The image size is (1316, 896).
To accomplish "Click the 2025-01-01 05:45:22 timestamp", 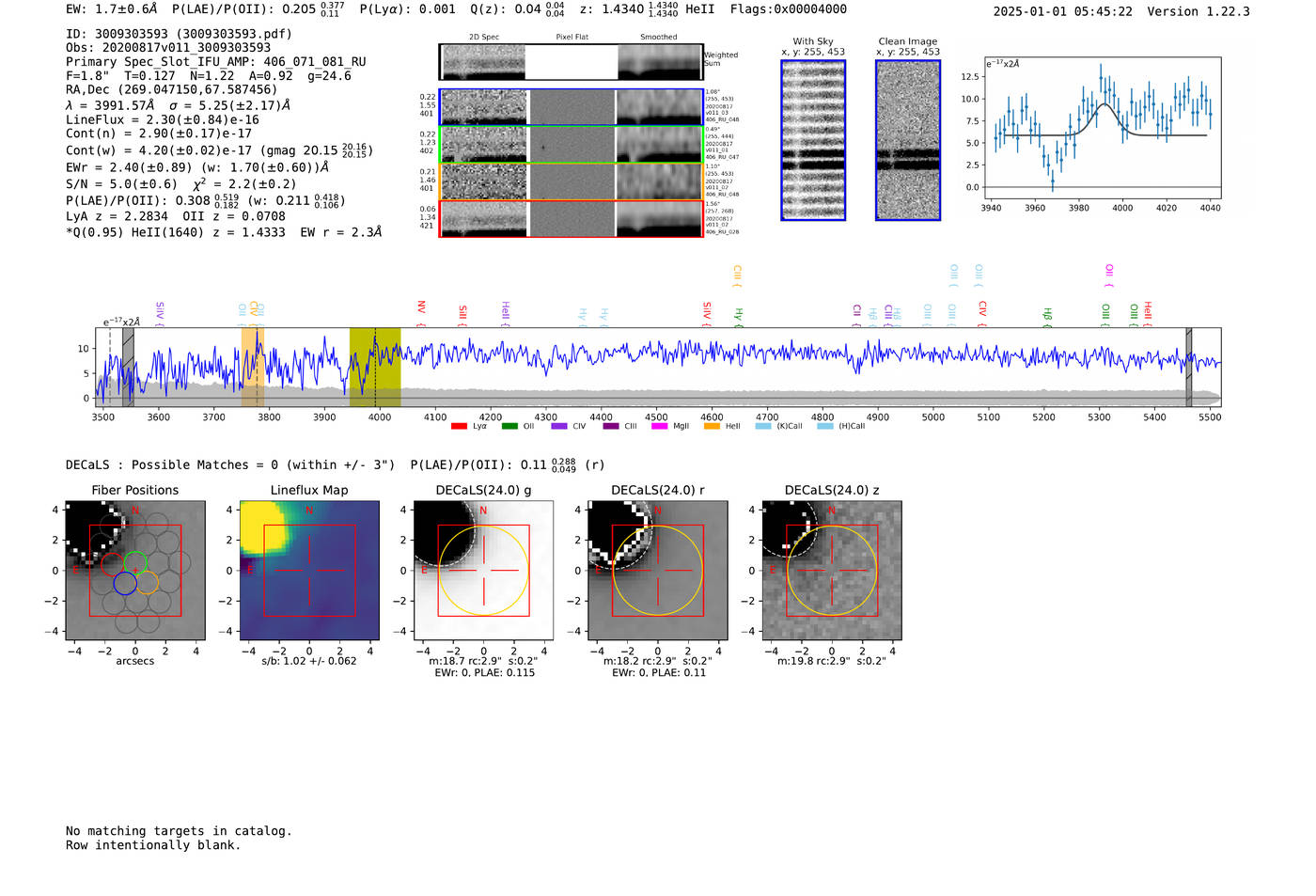I will [x=1063, y=12].
